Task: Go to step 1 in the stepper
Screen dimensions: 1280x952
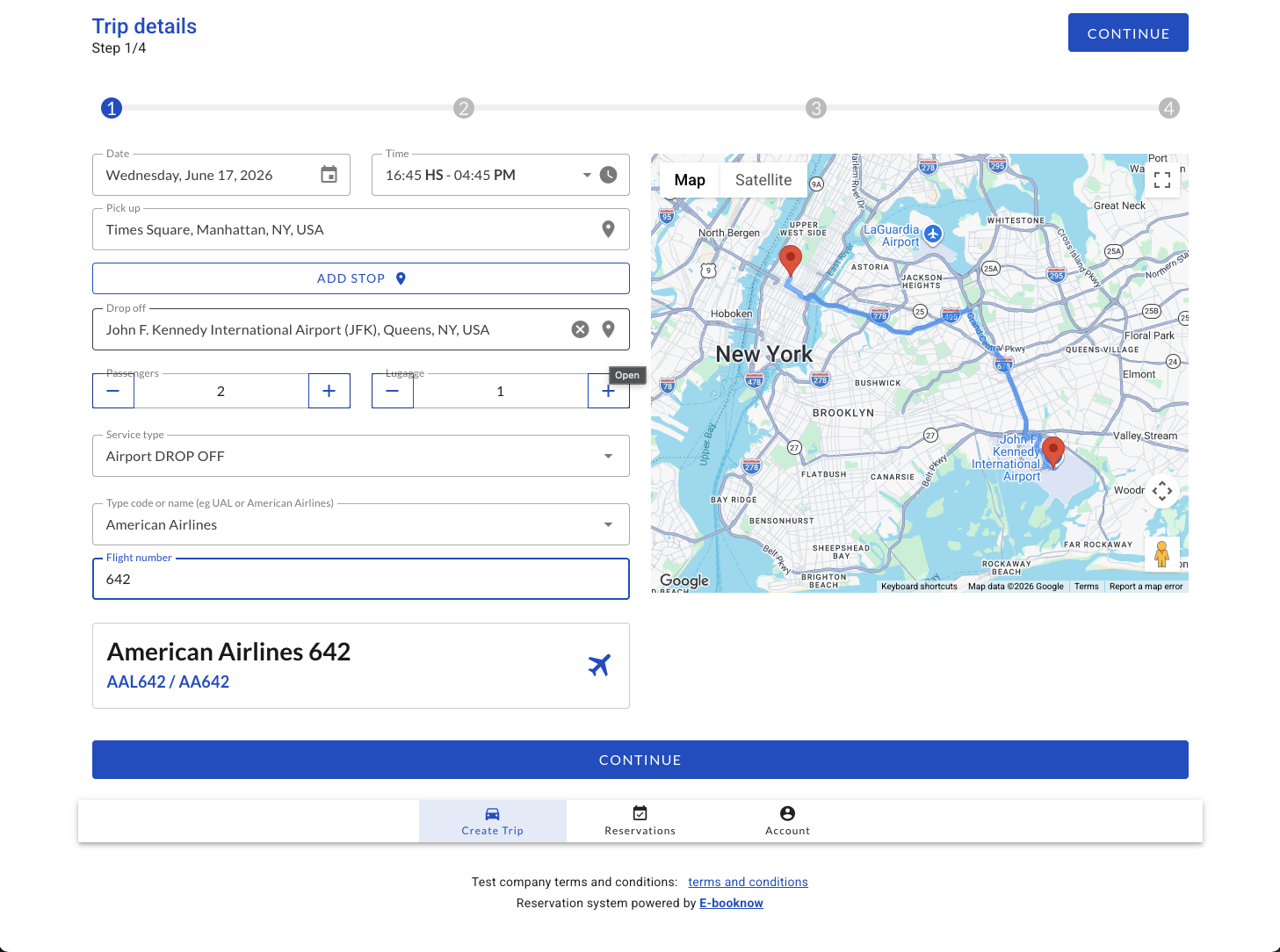Action: (x=112, y=108)
